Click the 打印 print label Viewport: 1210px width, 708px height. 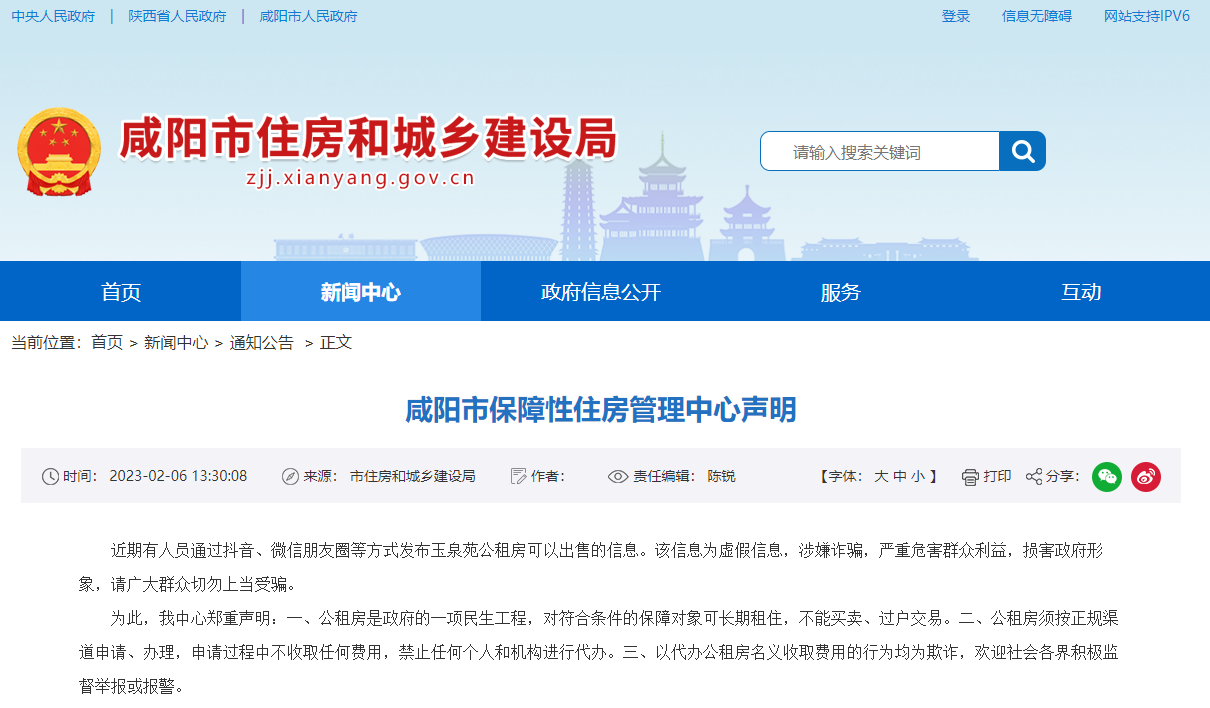pyautogui.click(x=998, y=476)
